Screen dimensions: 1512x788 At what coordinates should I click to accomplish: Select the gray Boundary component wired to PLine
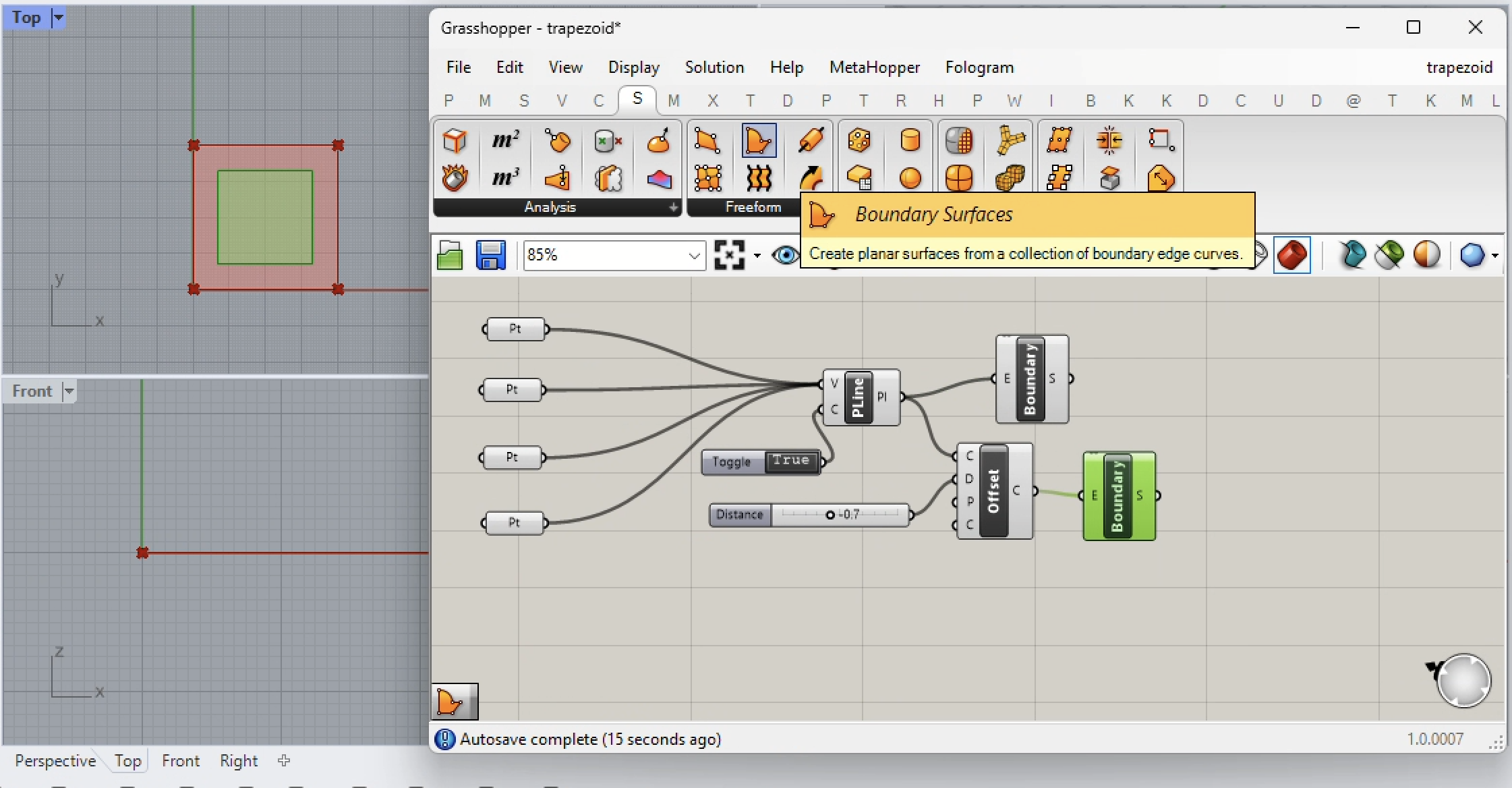click(1032, 379)
